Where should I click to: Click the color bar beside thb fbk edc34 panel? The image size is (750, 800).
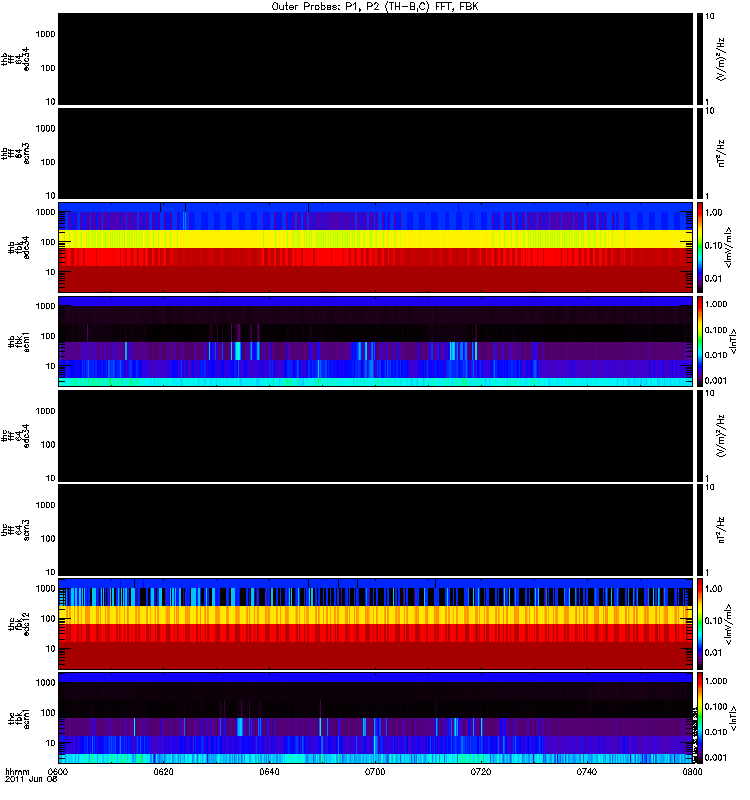(702, 247)
